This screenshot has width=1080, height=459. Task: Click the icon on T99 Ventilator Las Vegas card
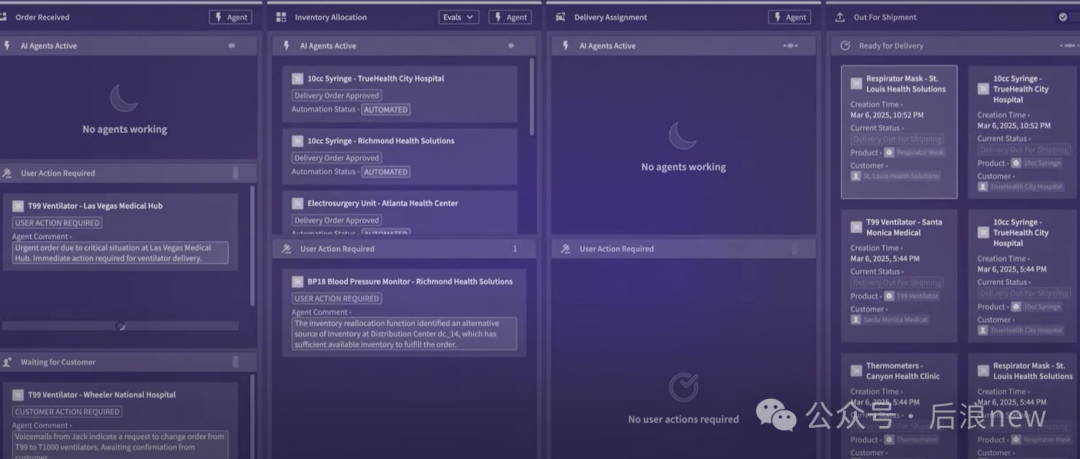(18, 206)
